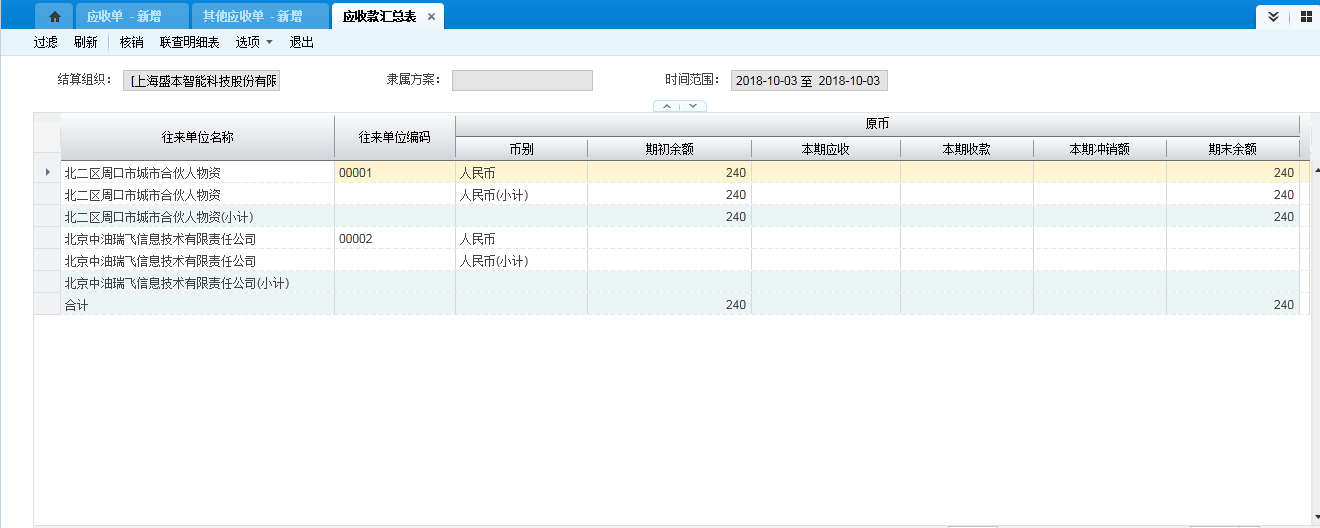
Task: Switch to 其他应收单 - 新增 tab
Action: coord(259,16)
